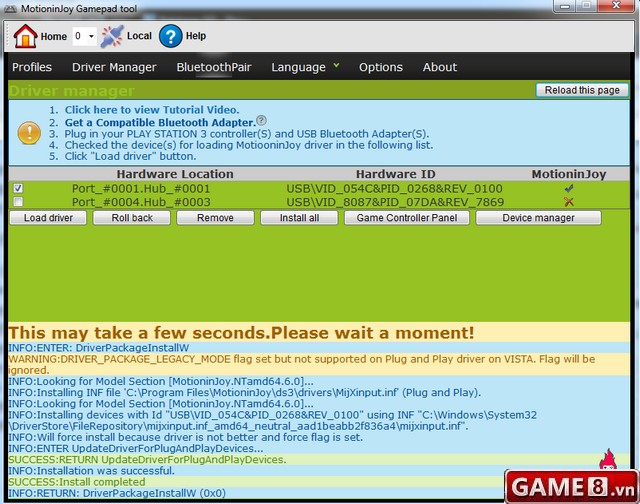Click the Home label in the toolbar
640x504 pixels.
click(x=53, y=36)
